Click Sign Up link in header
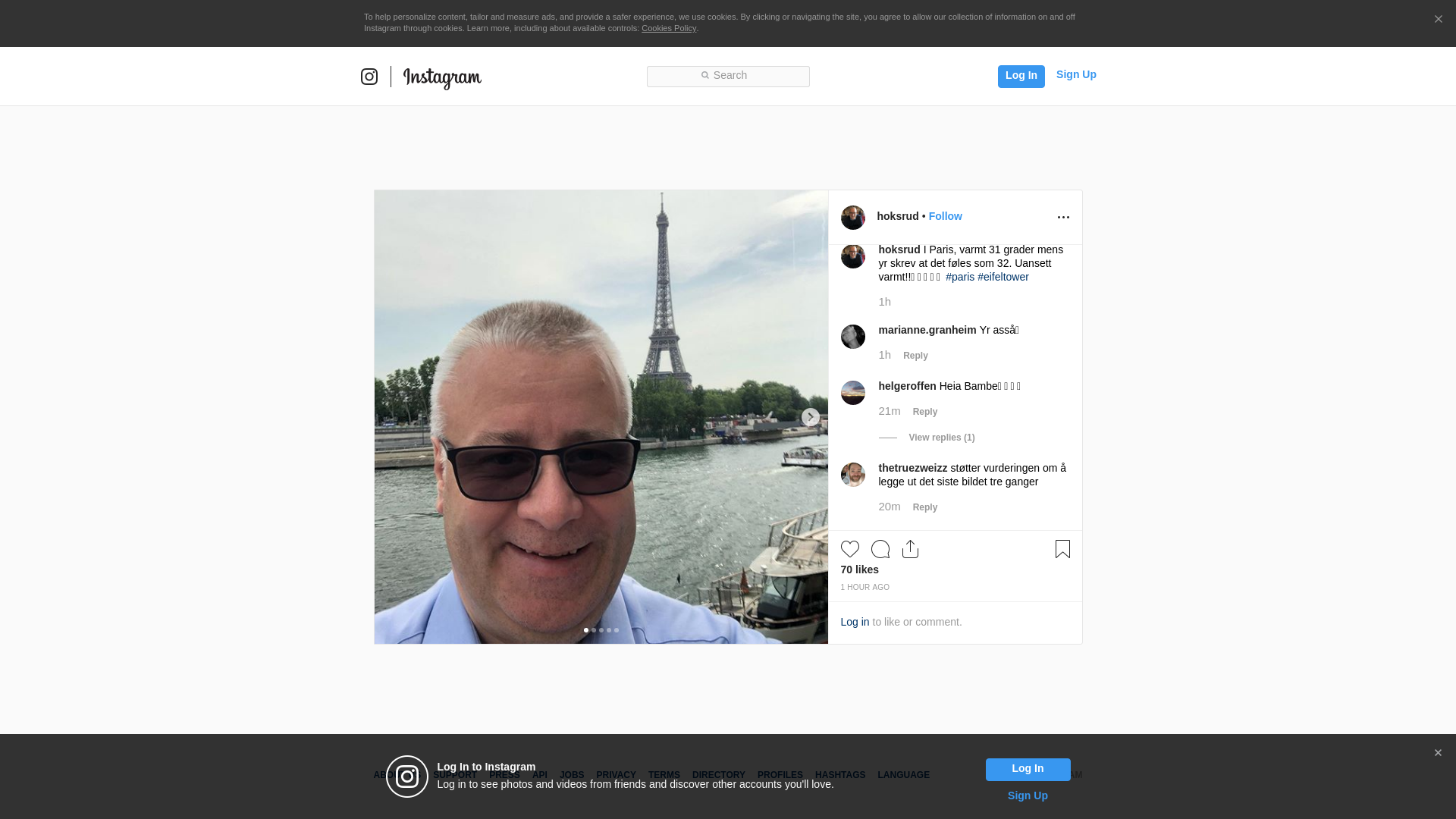This screenshot has width=1456, height=819. (x=1075, y=74)
